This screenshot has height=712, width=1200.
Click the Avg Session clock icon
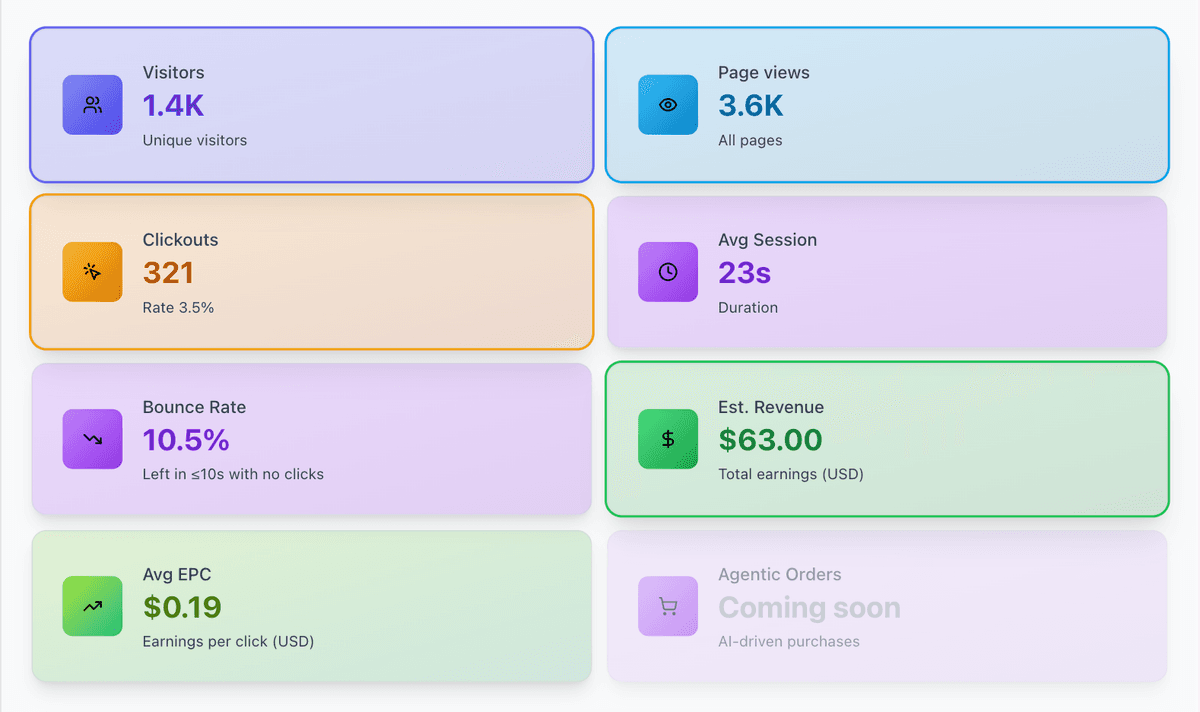pyautogui.click(x=668, y=272)
